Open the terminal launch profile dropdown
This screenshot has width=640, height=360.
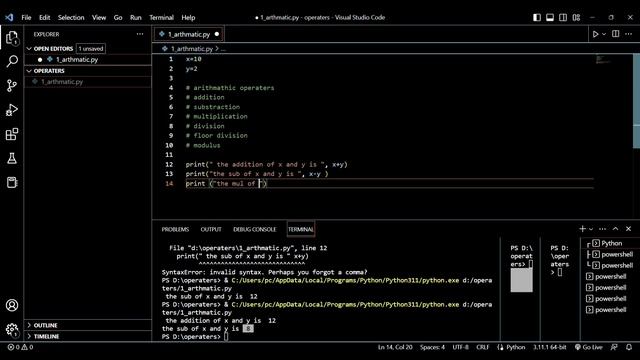[x=591, y=229]
